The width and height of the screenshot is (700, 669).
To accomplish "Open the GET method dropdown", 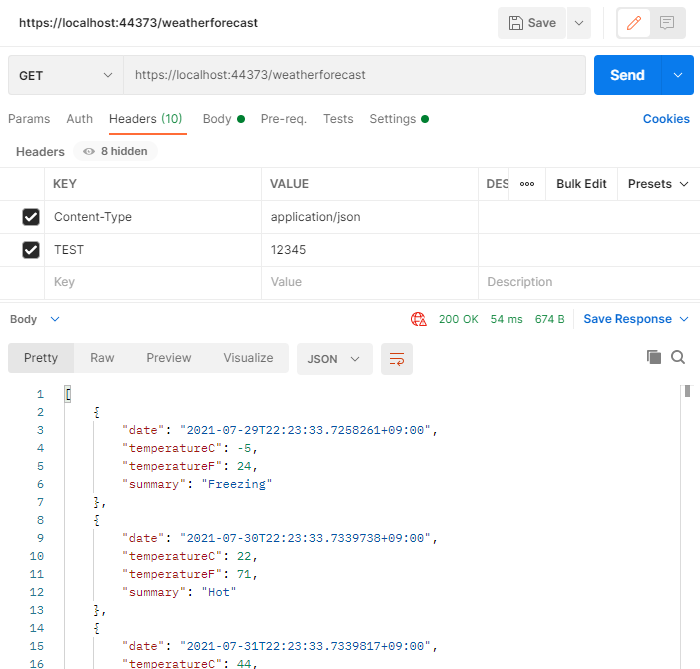I will pos(66,75).
